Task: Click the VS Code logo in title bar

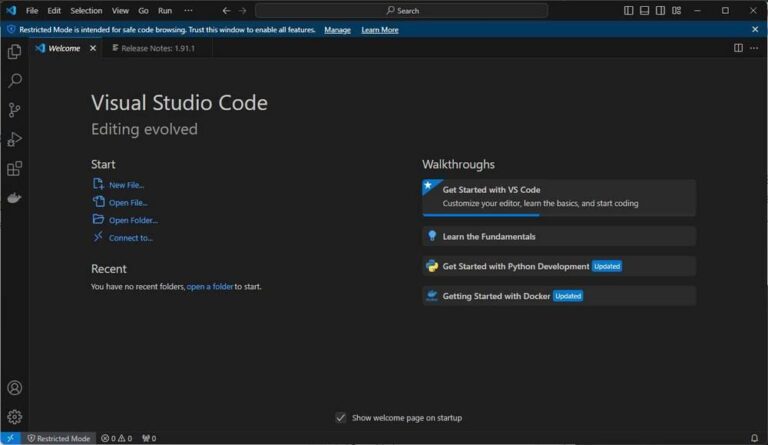Action: (11, 10)
